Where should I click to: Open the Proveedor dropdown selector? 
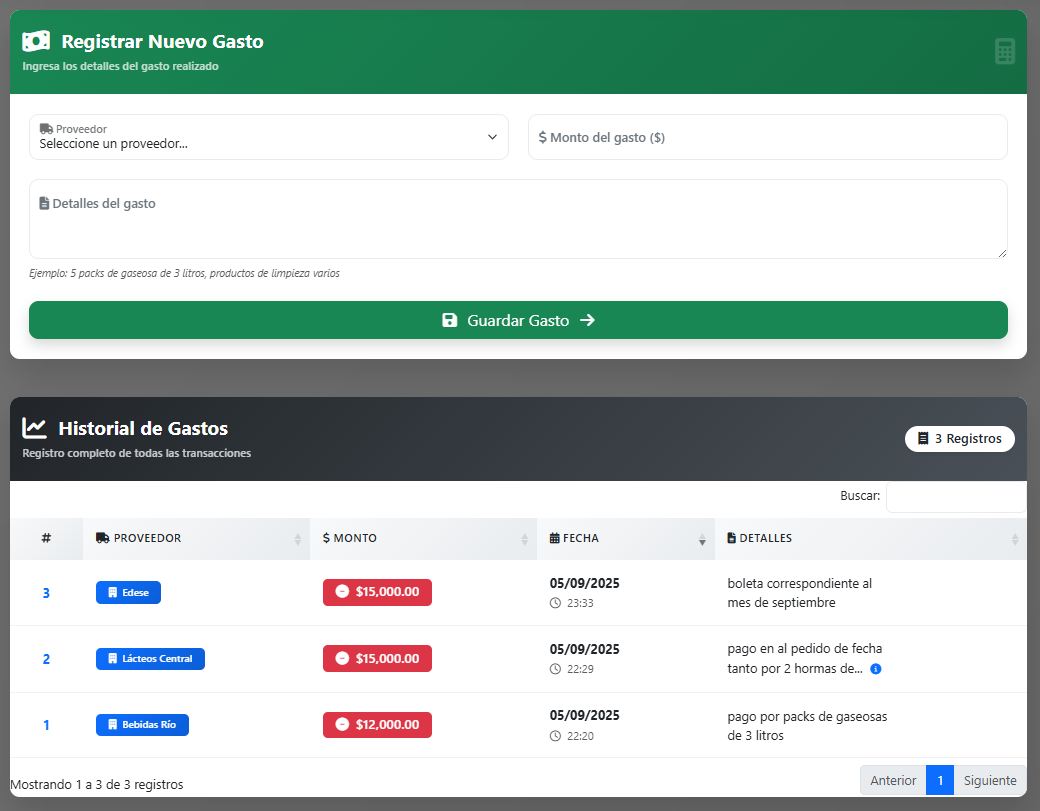point(268,137)
